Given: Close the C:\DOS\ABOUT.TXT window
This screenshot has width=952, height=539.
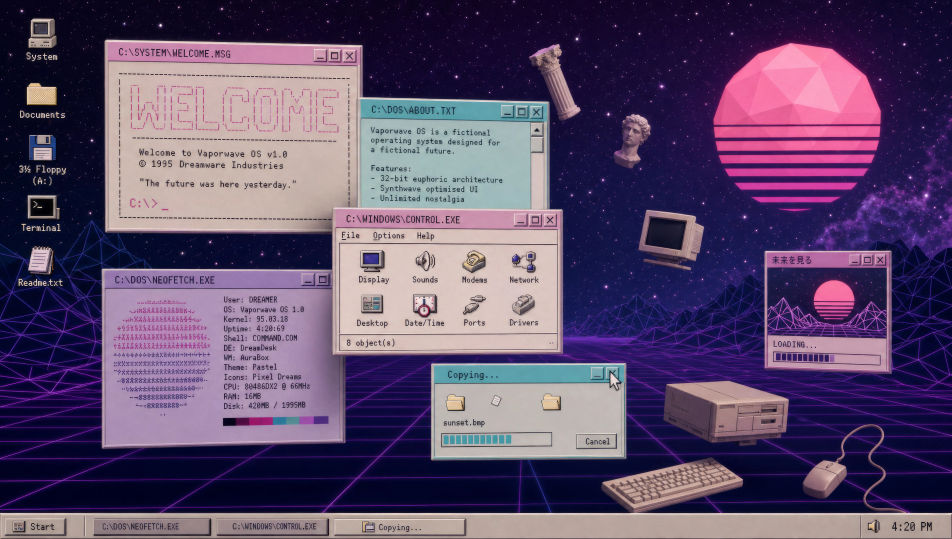Looking at the screenshot, I should (537, 112).
